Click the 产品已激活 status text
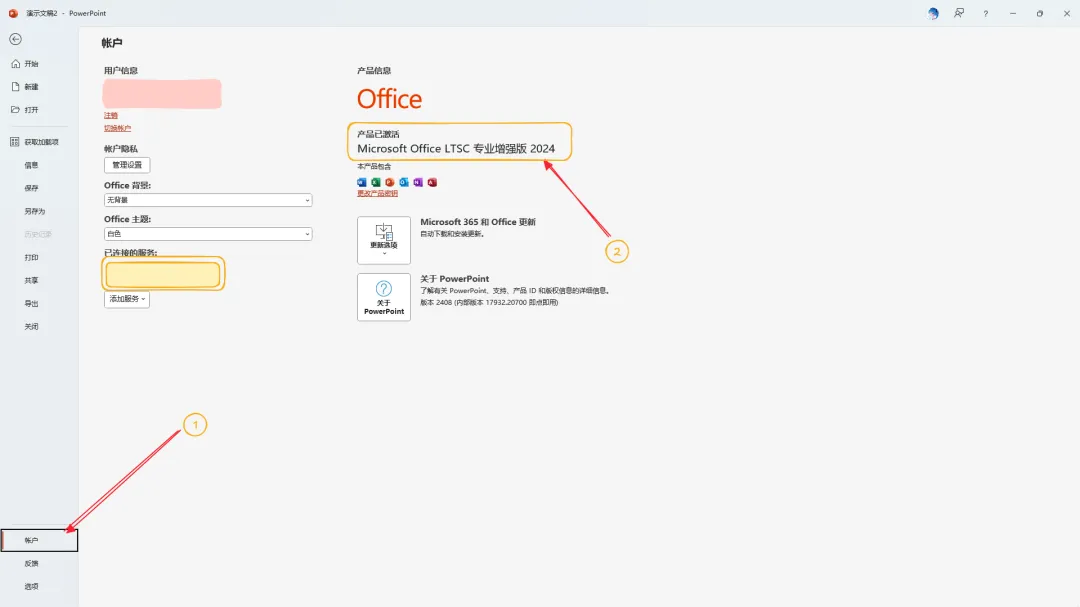 coord(378,134)
